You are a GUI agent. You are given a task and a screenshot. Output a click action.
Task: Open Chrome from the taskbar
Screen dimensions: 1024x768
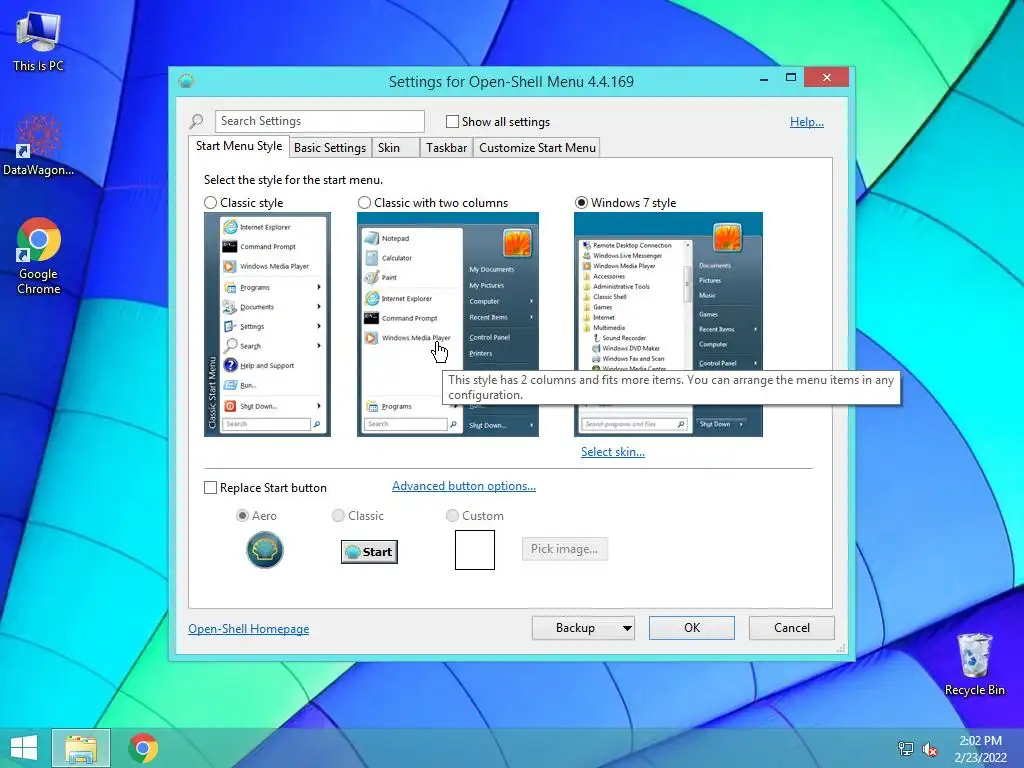pyautogui.click(x=143, y=748)
